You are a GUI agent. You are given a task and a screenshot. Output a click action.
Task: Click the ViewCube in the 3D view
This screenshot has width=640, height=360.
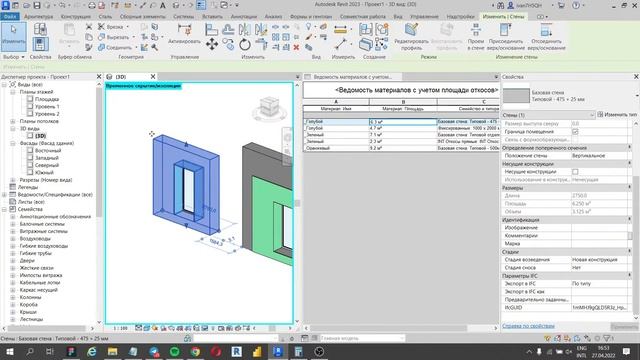pyautogui.click(x=269, y=107)
